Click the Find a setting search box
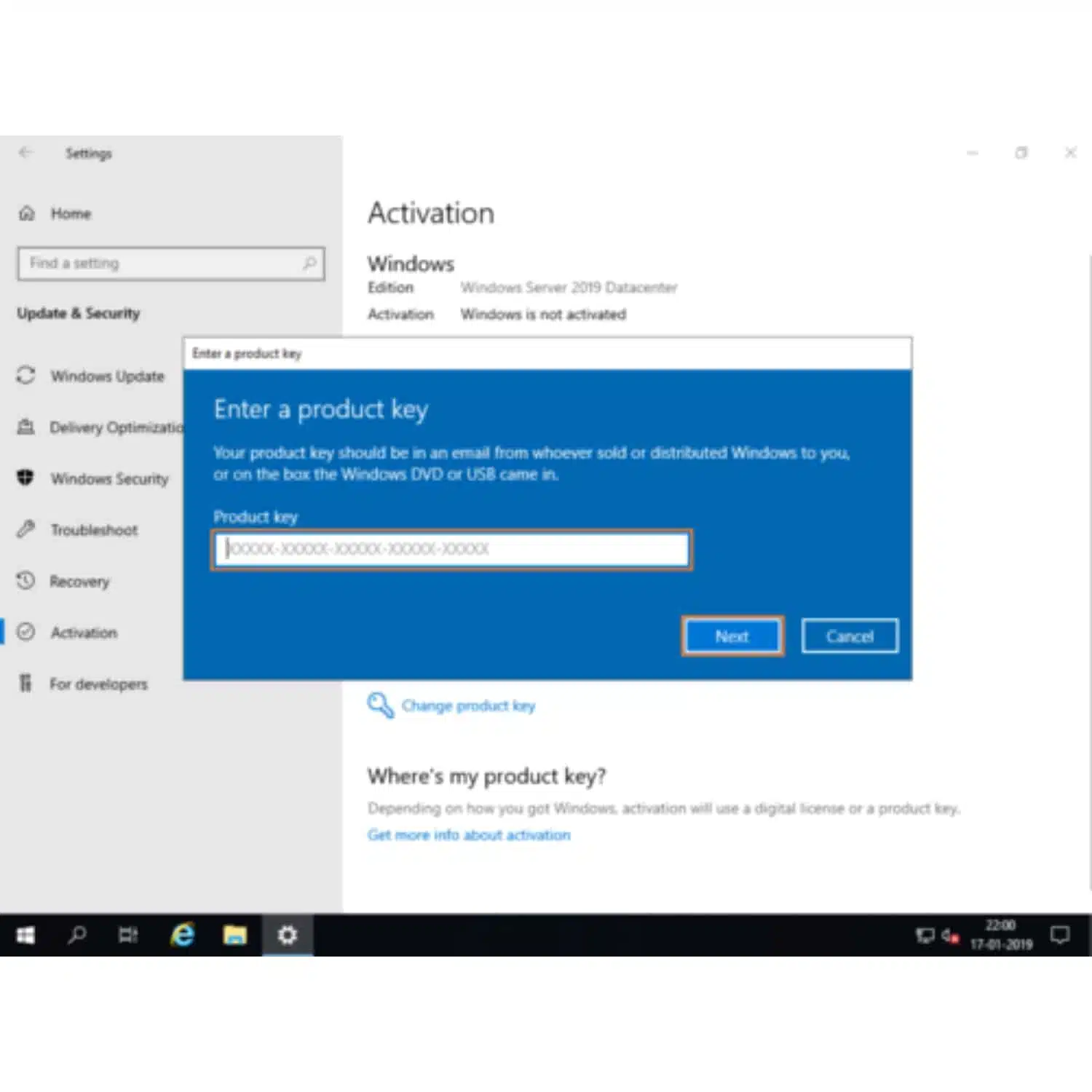This screenshot has height=1092, width=1092. [171, 264]
